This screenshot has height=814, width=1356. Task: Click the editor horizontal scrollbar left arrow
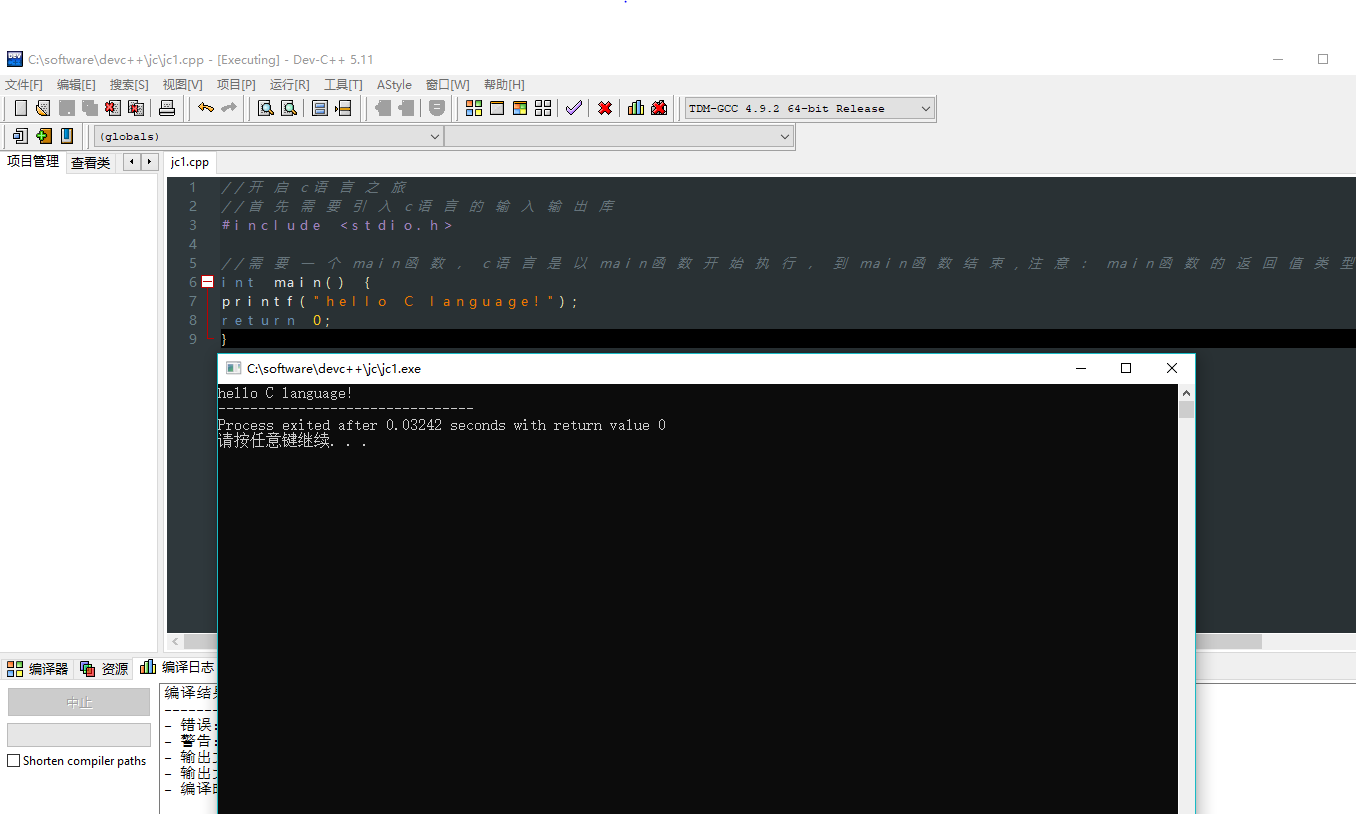click(x=176, y=641)
